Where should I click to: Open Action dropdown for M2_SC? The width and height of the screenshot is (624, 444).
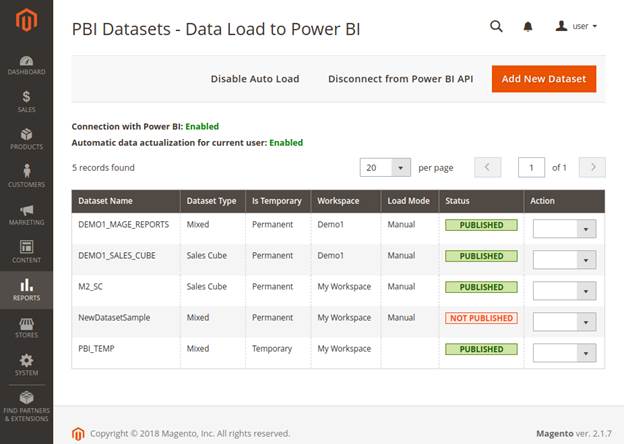564,291
